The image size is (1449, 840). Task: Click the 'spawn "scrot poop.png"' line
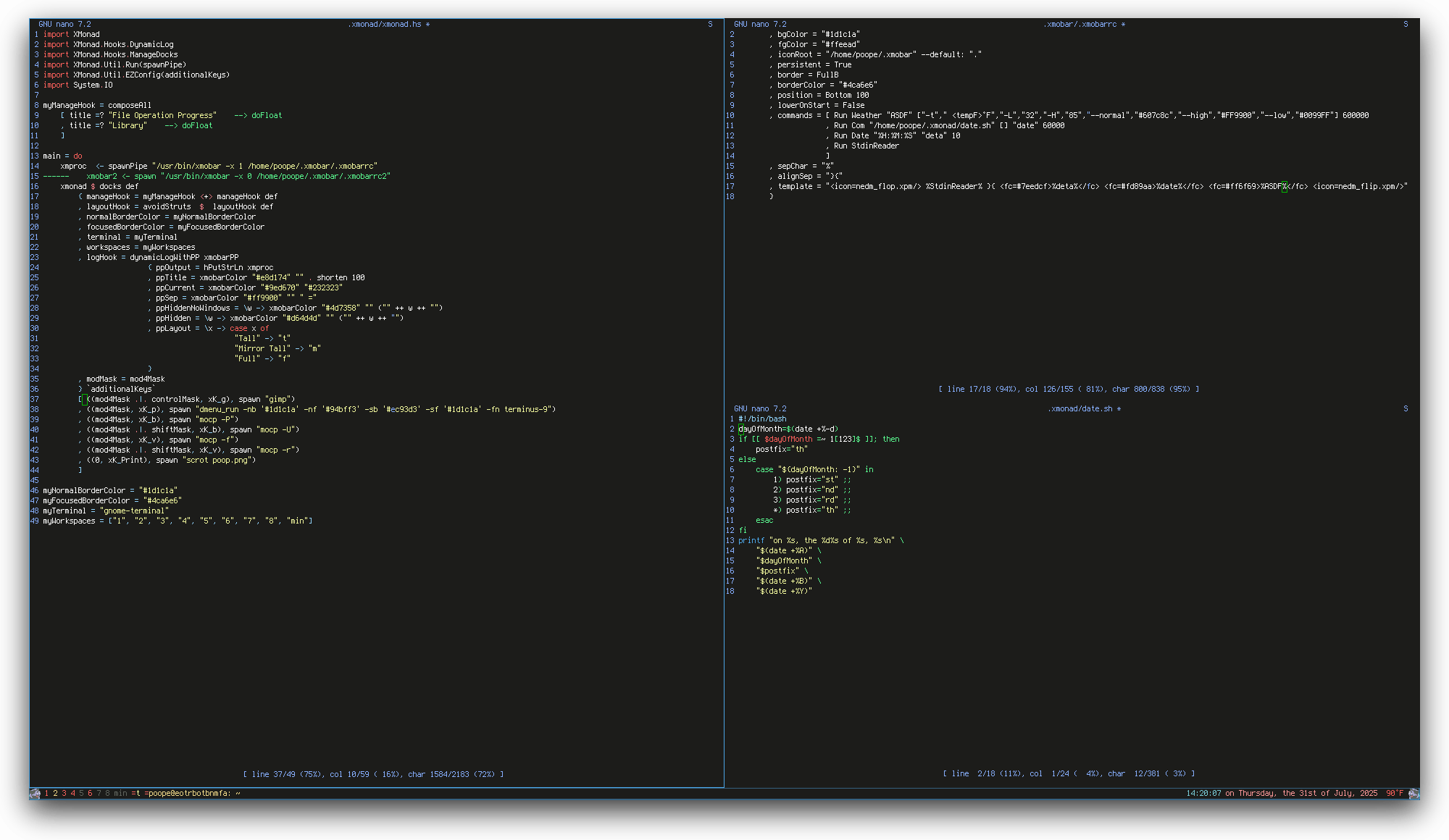(167, 461)
